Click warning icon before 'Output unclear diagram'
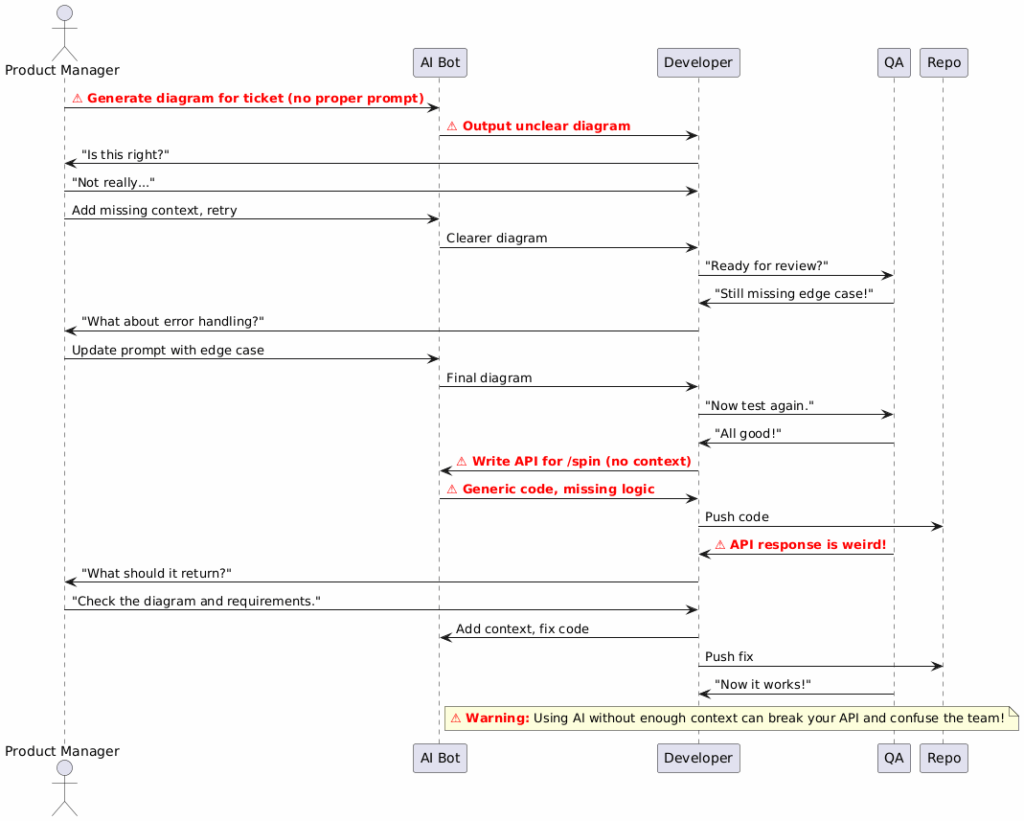1024x821 pixels. tap(452, 126)
